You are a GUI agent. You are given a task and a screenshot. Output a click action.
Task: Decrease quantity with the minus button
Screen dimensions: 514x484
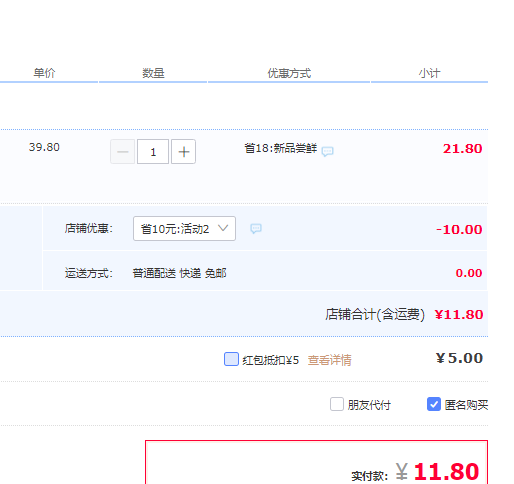(x=123, y=152)
